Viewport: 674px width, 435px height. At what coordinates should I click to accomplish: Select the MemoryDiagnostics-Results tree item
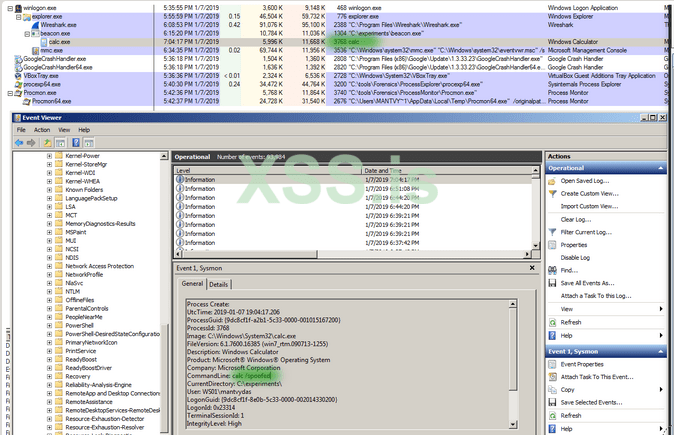[100, 224]
